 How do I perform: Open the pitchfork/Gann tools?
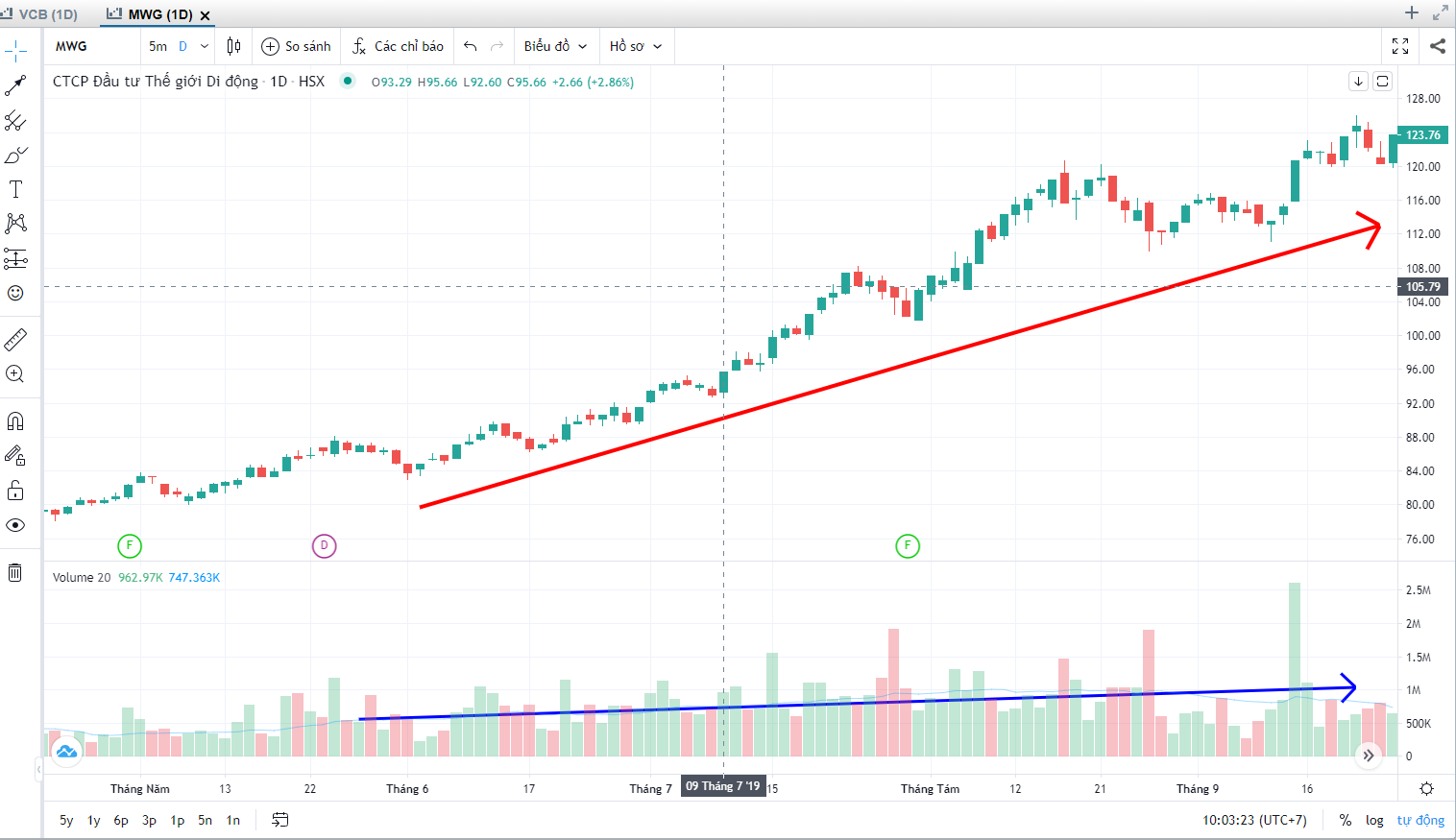pos(15,121)
